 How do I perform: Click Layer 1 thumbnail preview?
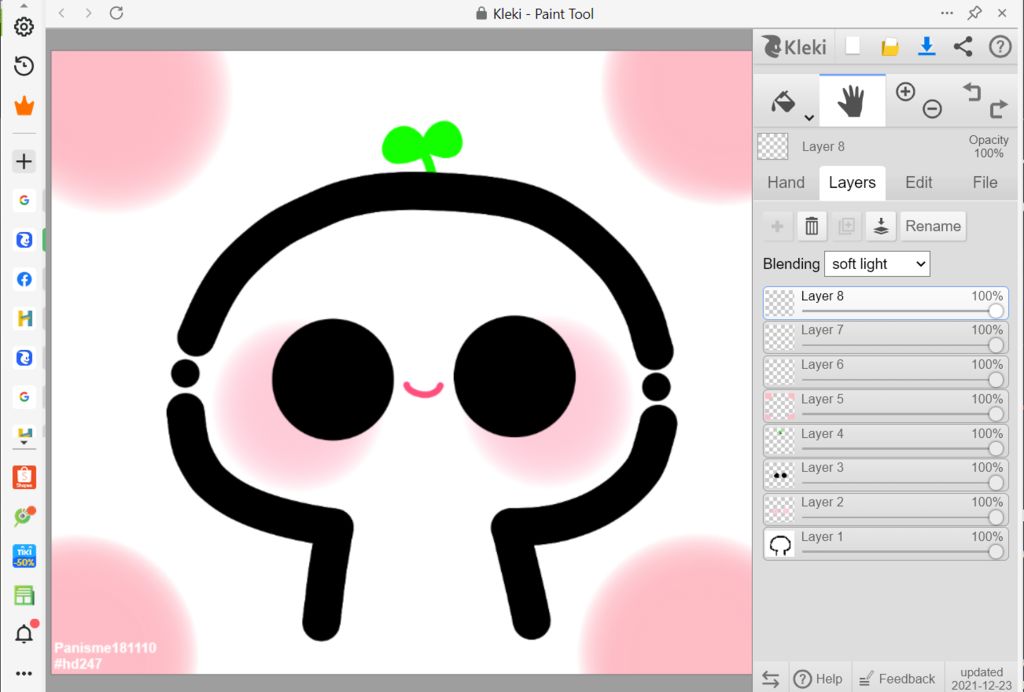[x=780, y=544]
